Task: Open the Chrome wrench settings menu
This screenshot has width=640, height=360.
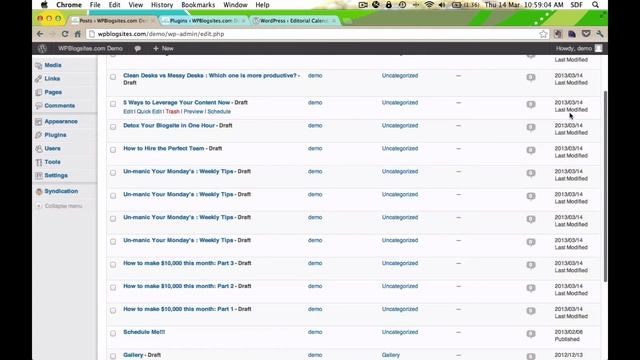Action: point(600,34)
